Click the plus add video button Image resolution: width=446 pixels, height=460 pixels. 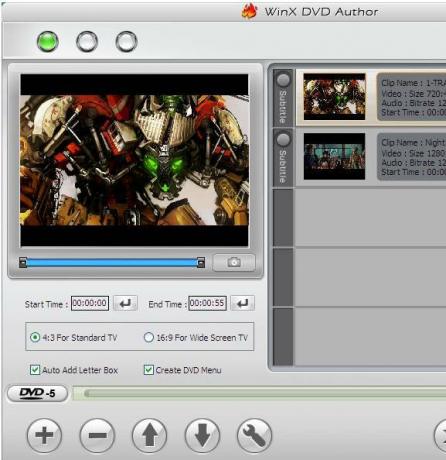[44, 435]
